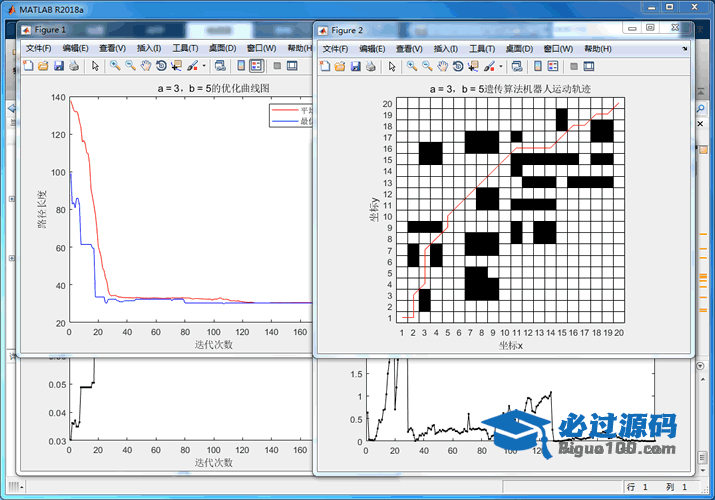This screenshot has width=715, height=500.
Task: Open brush color dropdown arrow in Figure 1
Action: pyautogui.click(x=204, y=66)
